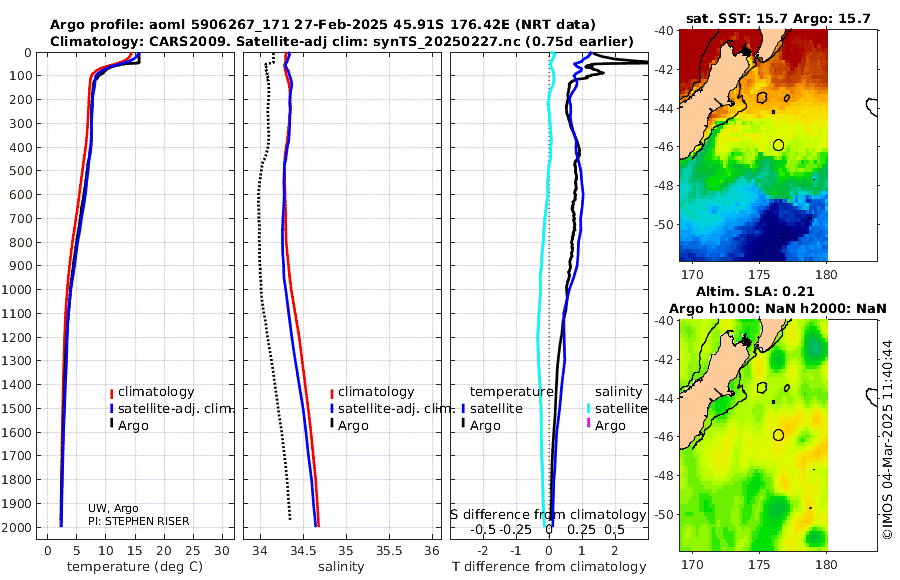Click 'salinity' heading in difference panel legend
900x580 pixels.
pyautogui.click(x=618, y=392)
